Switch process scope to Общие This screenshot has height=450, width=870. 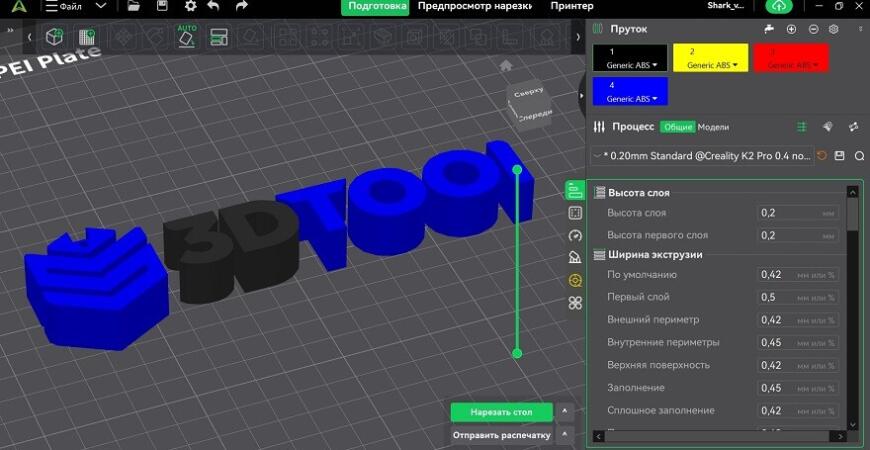click(677, 127)
